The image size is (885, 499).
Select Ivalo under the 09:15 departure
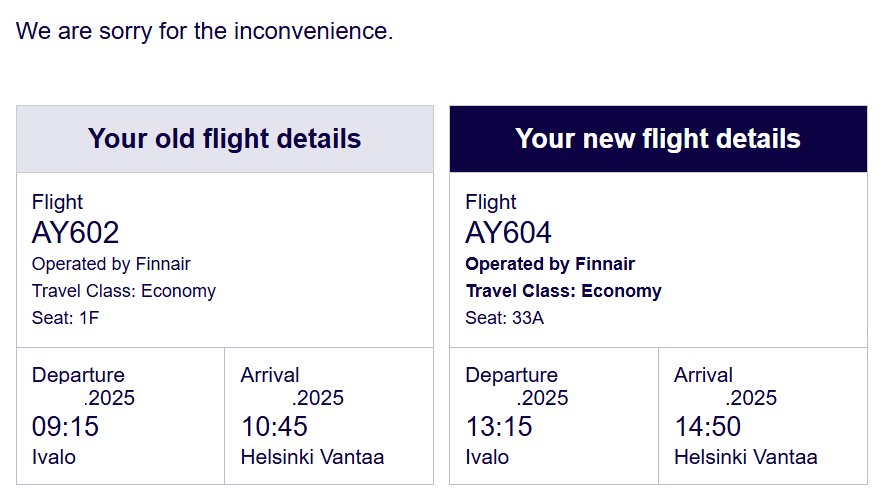click(x=54, y=457)
